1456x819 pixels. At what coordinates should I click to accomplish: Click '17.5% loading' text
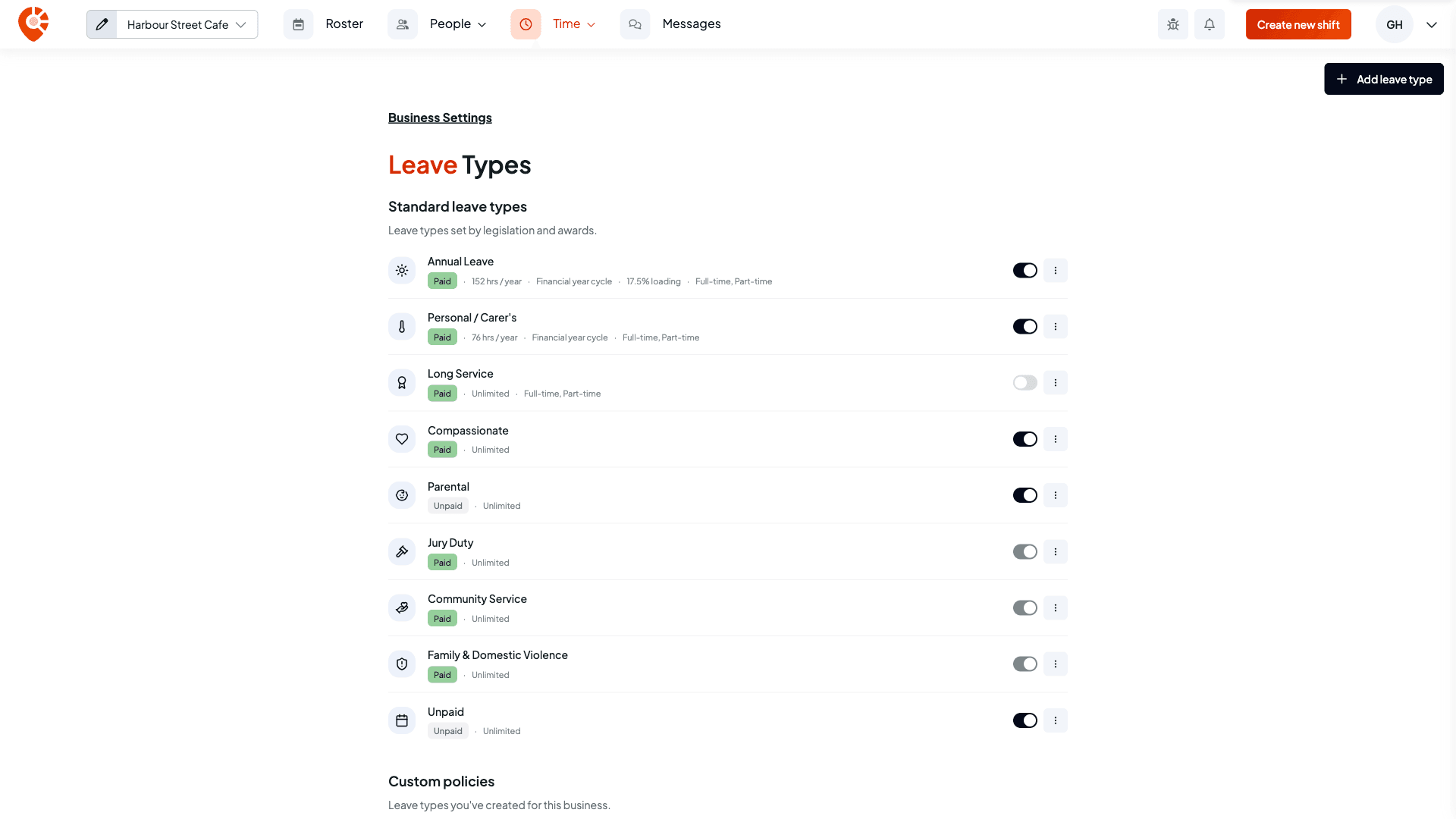coord(654,281)
